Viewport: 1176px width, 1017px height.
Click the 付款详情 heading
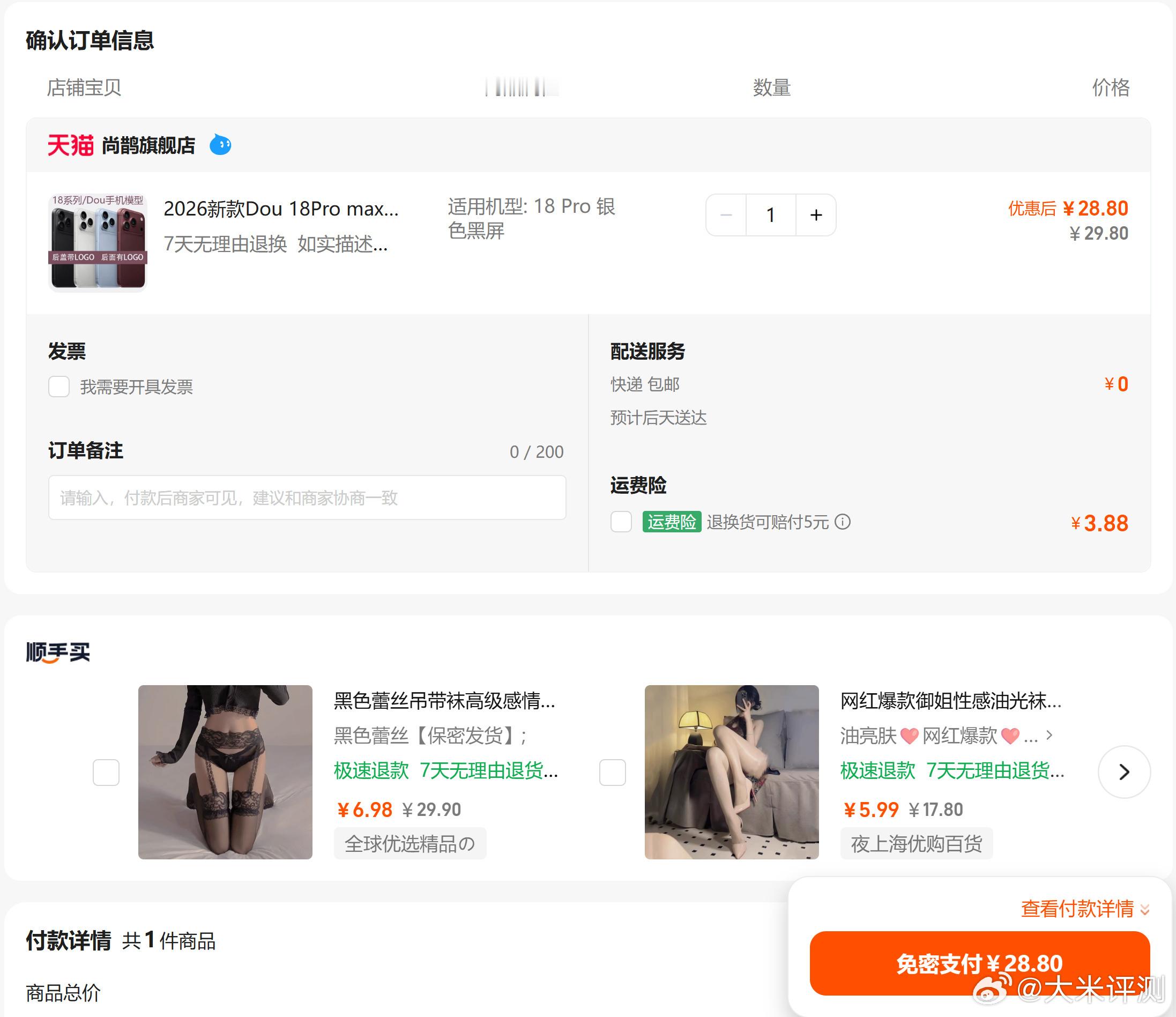(x=69, y=940)
